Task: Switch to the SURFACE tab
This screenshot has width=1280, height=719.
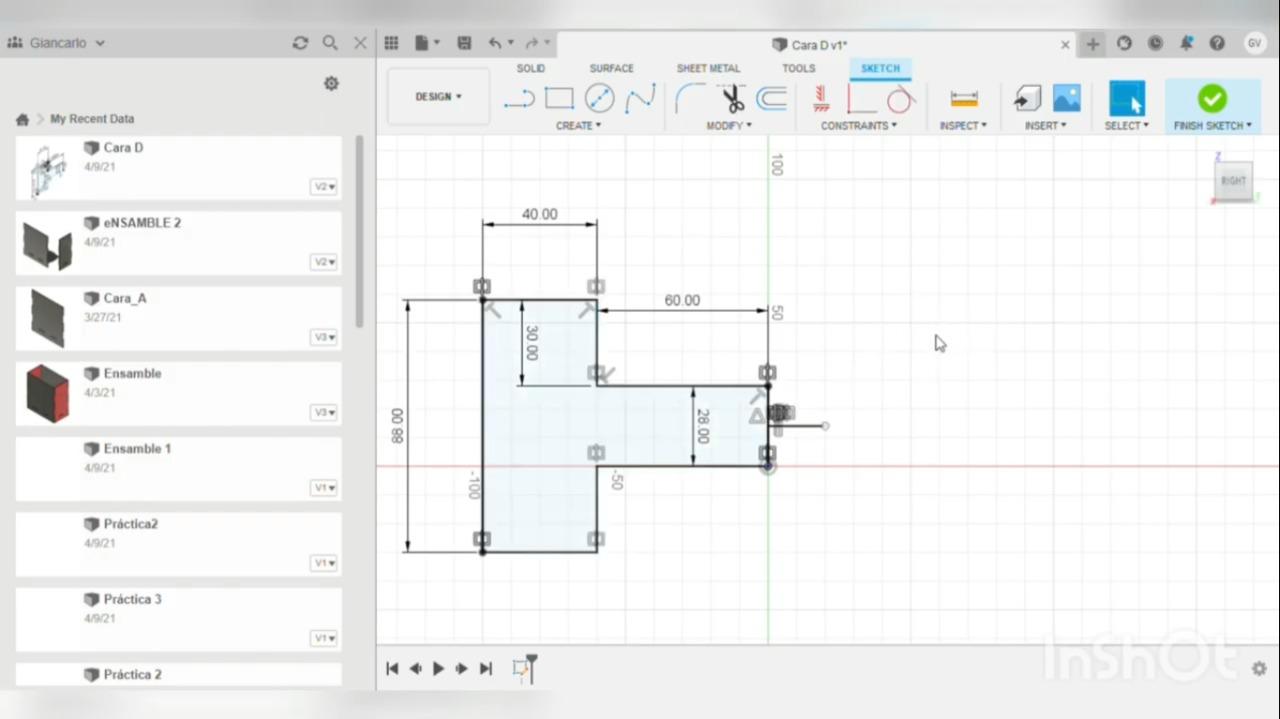Action: 611,68
